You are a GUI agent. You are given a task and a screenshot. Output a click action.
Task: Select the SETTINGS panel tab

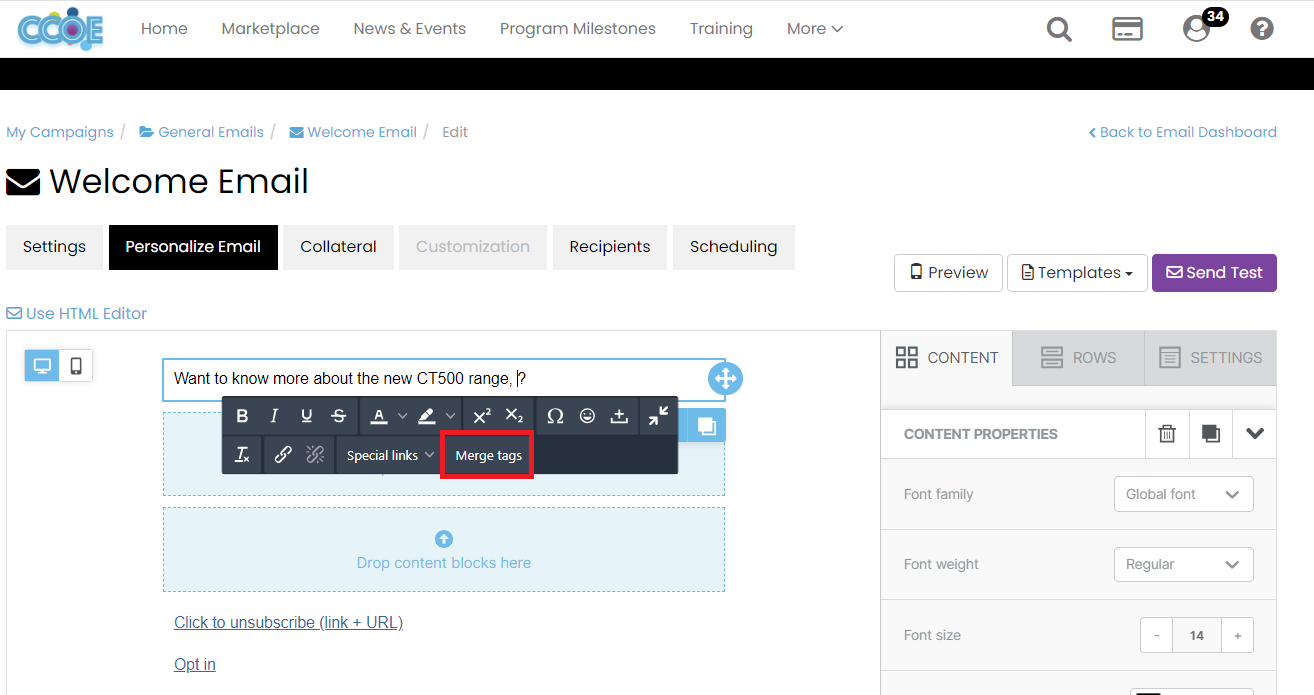click(1210, 358)
